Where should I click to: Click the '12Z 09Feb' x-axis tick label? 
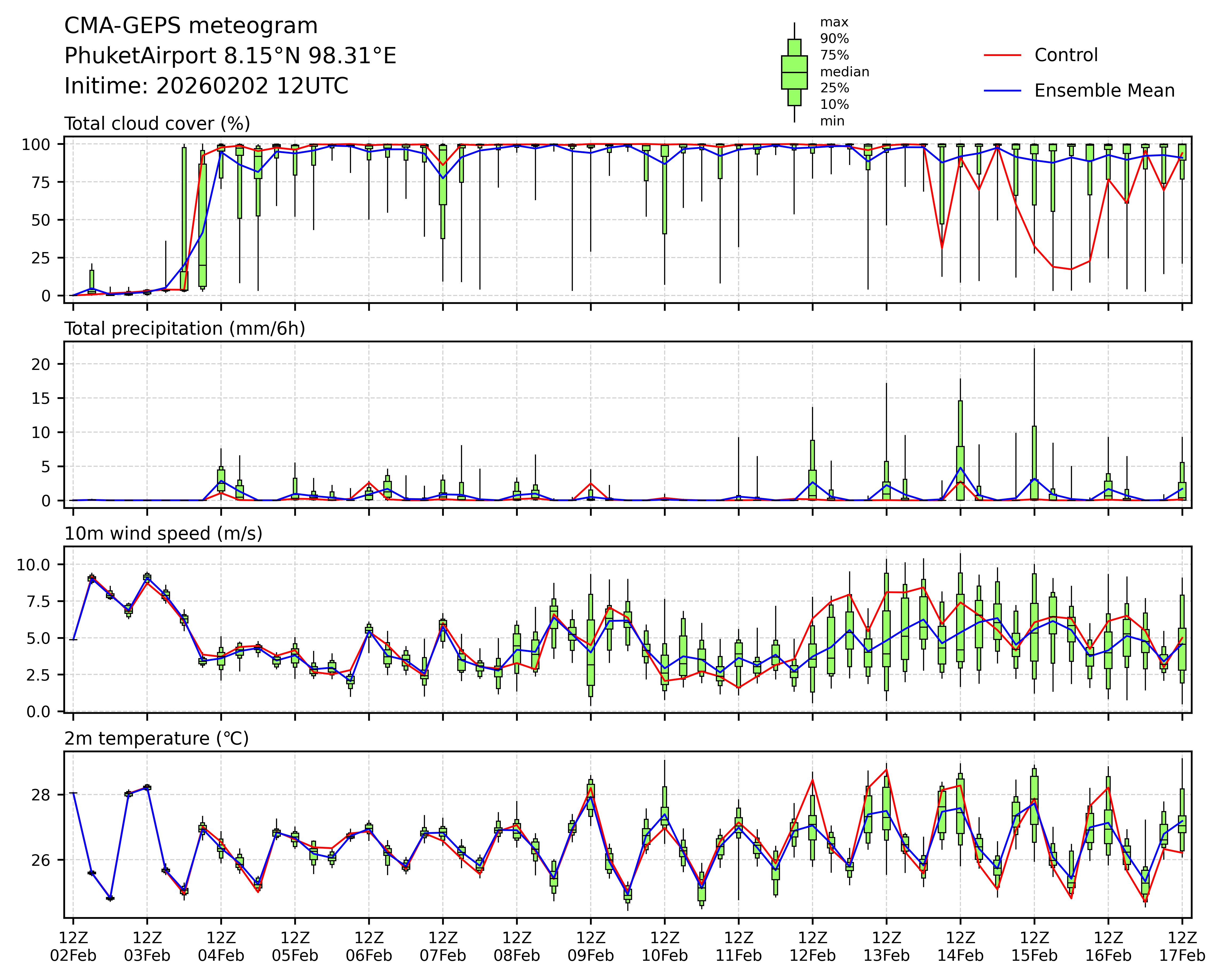(x=591, y=947)
